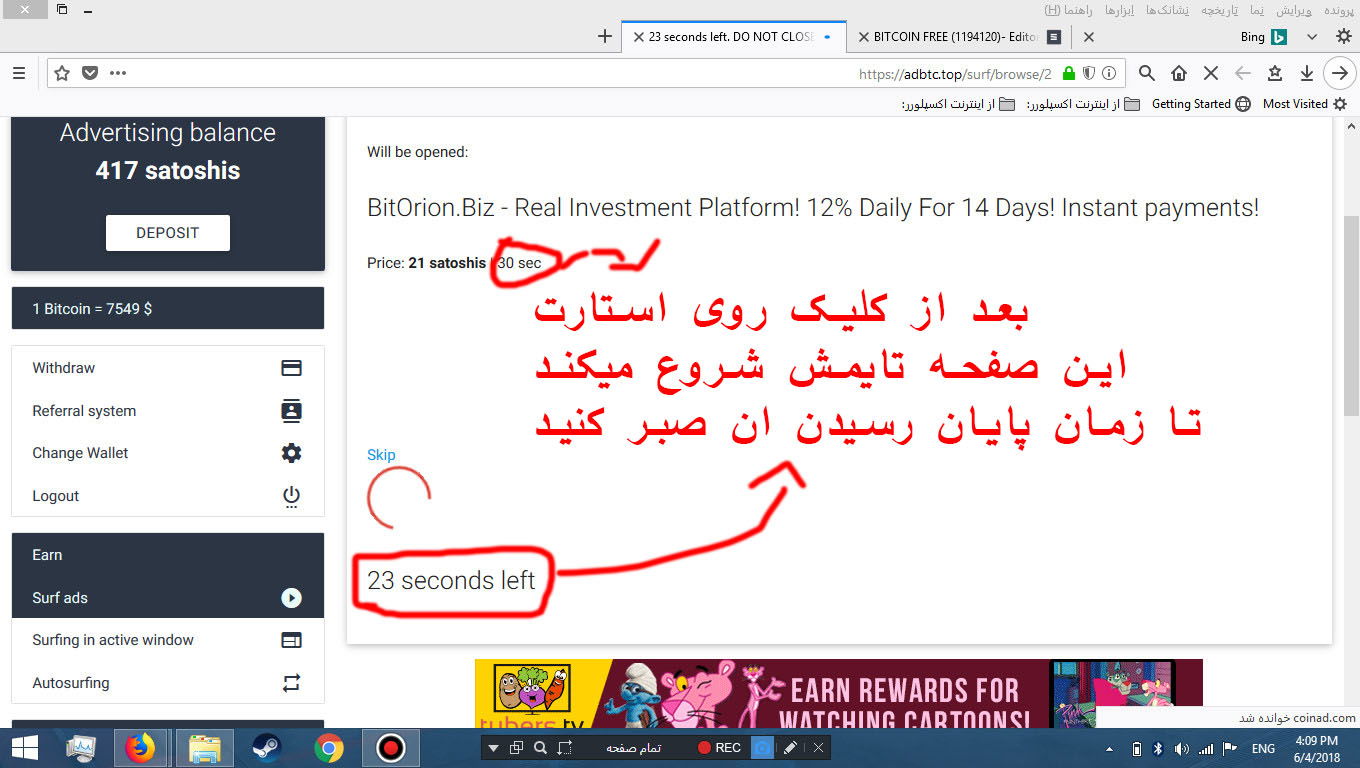Viewport: 1360px width, 768px height.
Task: Switch input language via ENG indicator
Action: (x=1263, y=748)
